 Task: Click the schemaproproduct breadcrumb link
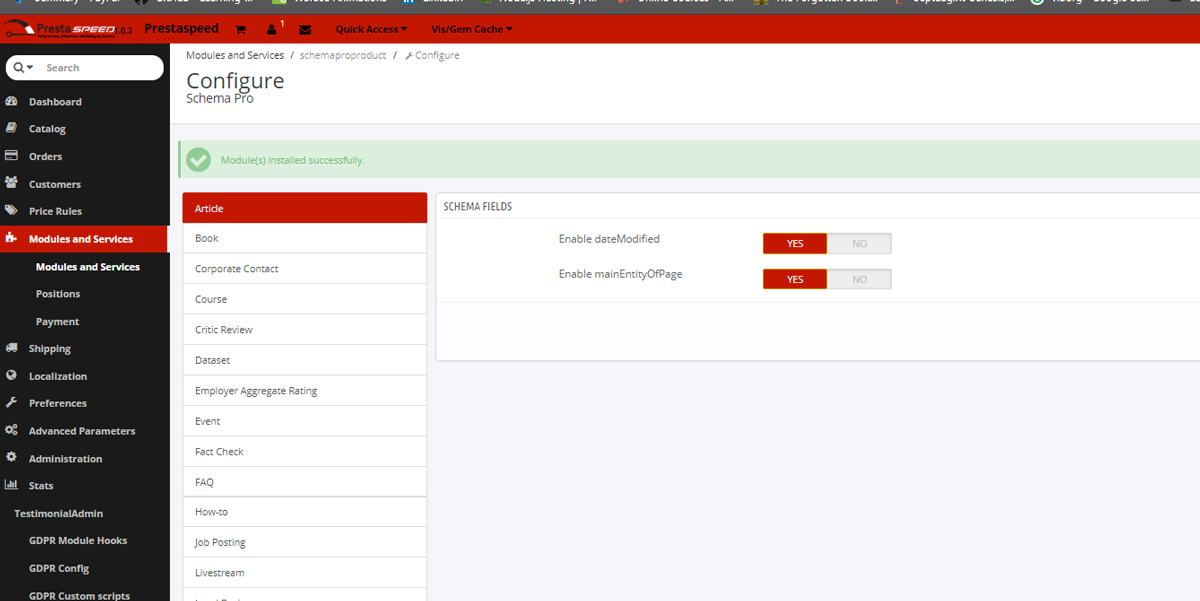[x=343, y=55]
